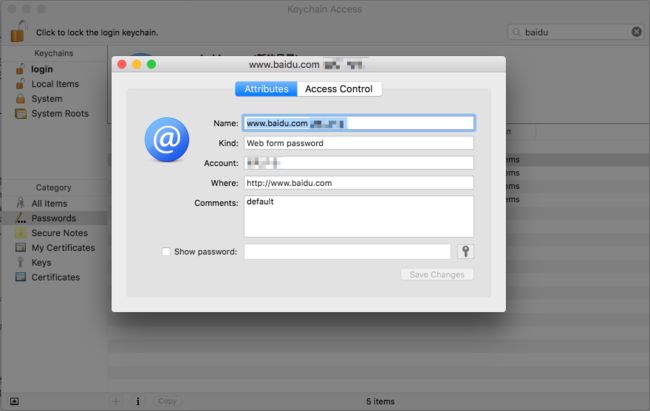Clear the baidu search text
Viewport: 650px width, 411px height.
[x=636, y=32]
